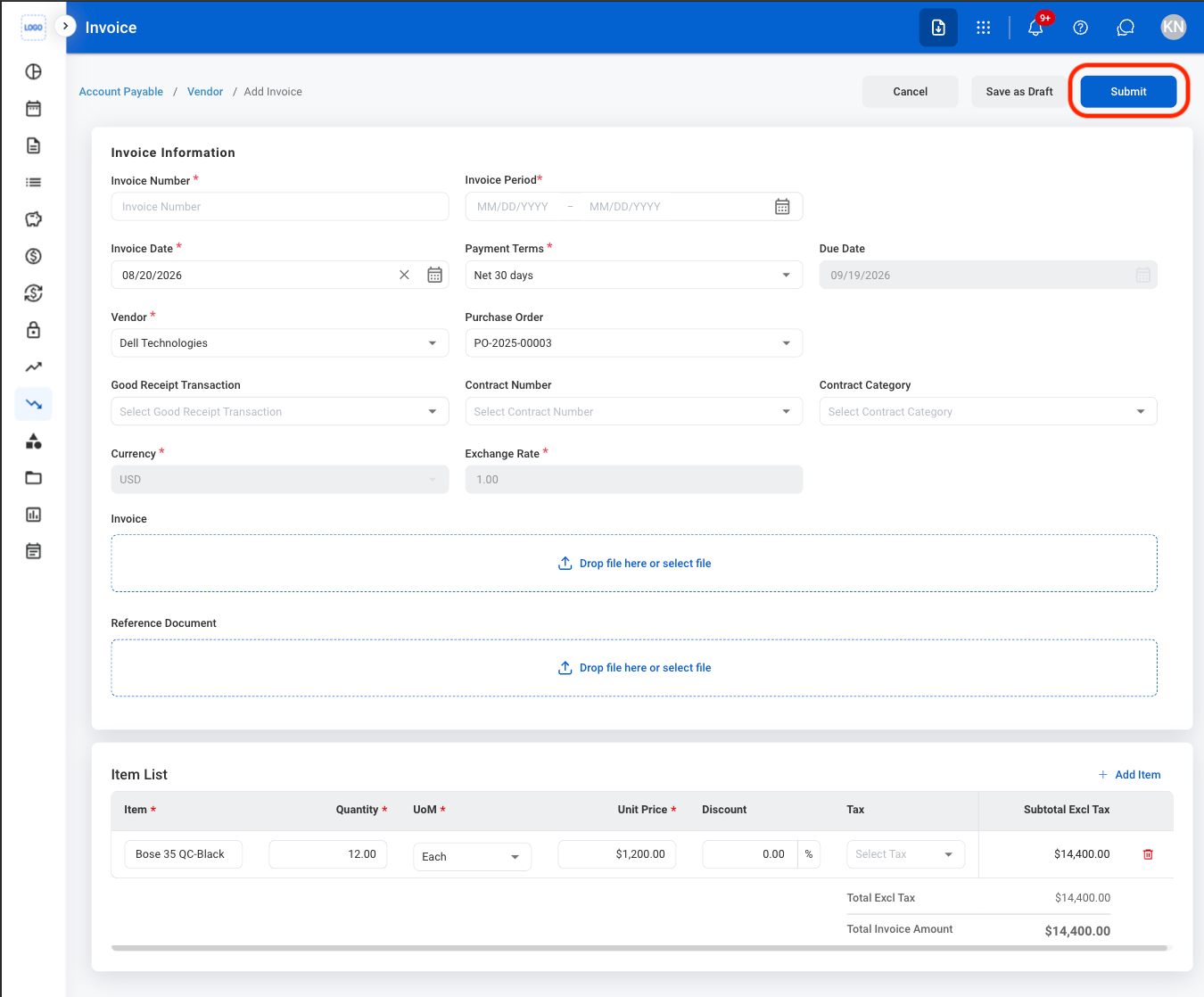This screenshot has width=1204, height=997.
Task: Click the Quantity field showing 12.00
Action: 328,854
